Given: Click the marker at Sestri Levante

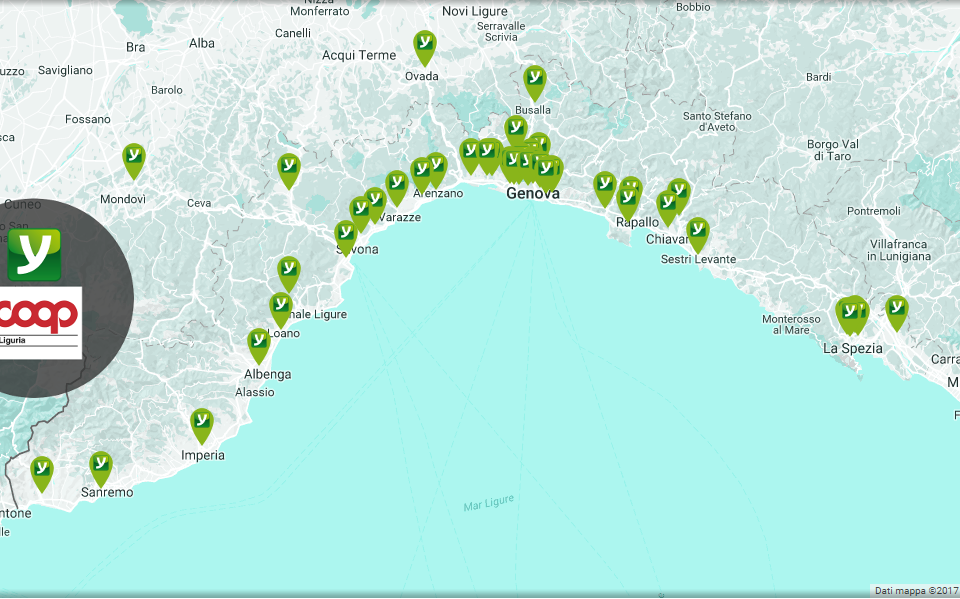Looking at the screenshot, I should pos(697,232).
